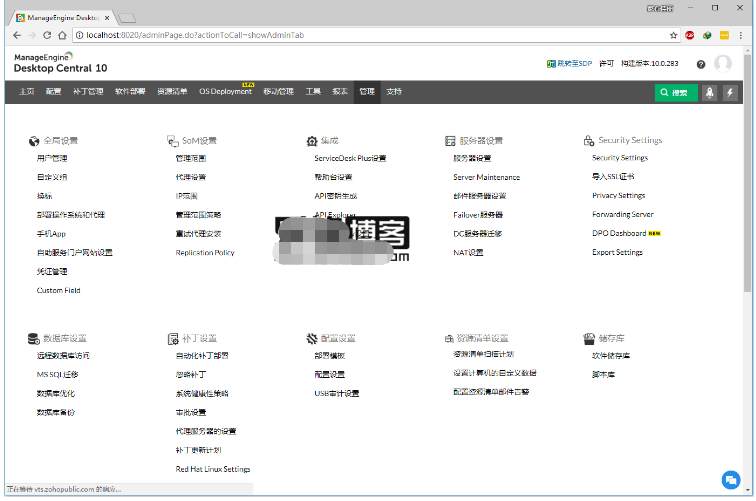Open the 许可 license link
Screen dimensions: 756x501
click(x=607, y=64)
